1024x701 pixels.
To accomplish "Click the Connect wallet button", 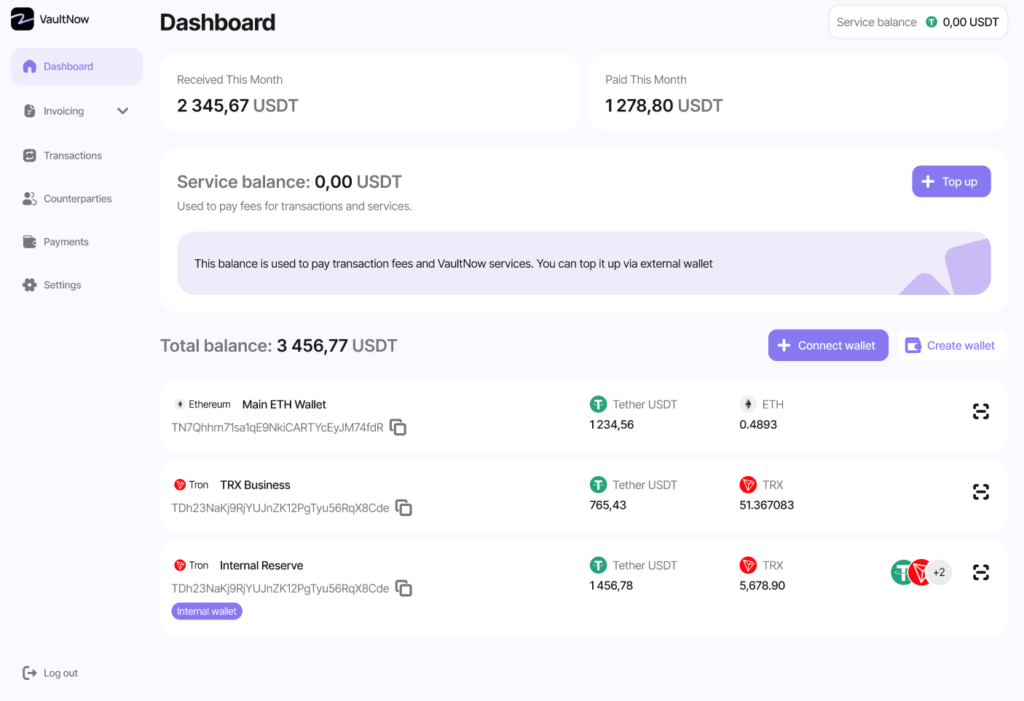I will click(x=827, y=345).
